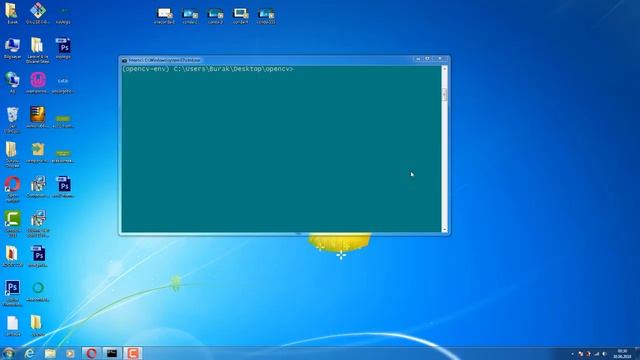Select the 'conda3' recording shortcut on desktop
640x360 pixels.
[216, 16]
